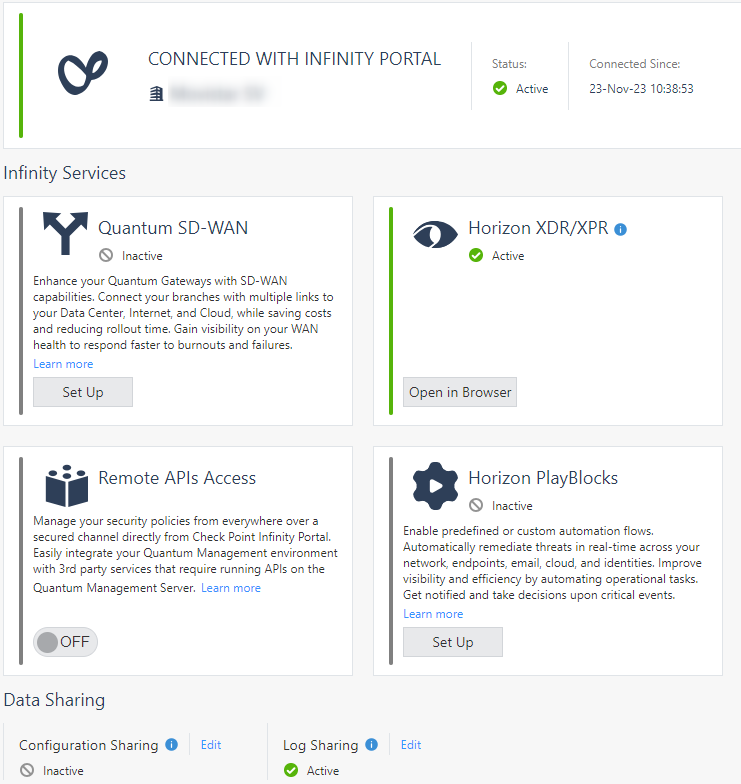Image resolution: width=741 pixels, height=784 pixels.
Task: Click the Quantum SD-WAN branching arrows icon
Action: 65,233
